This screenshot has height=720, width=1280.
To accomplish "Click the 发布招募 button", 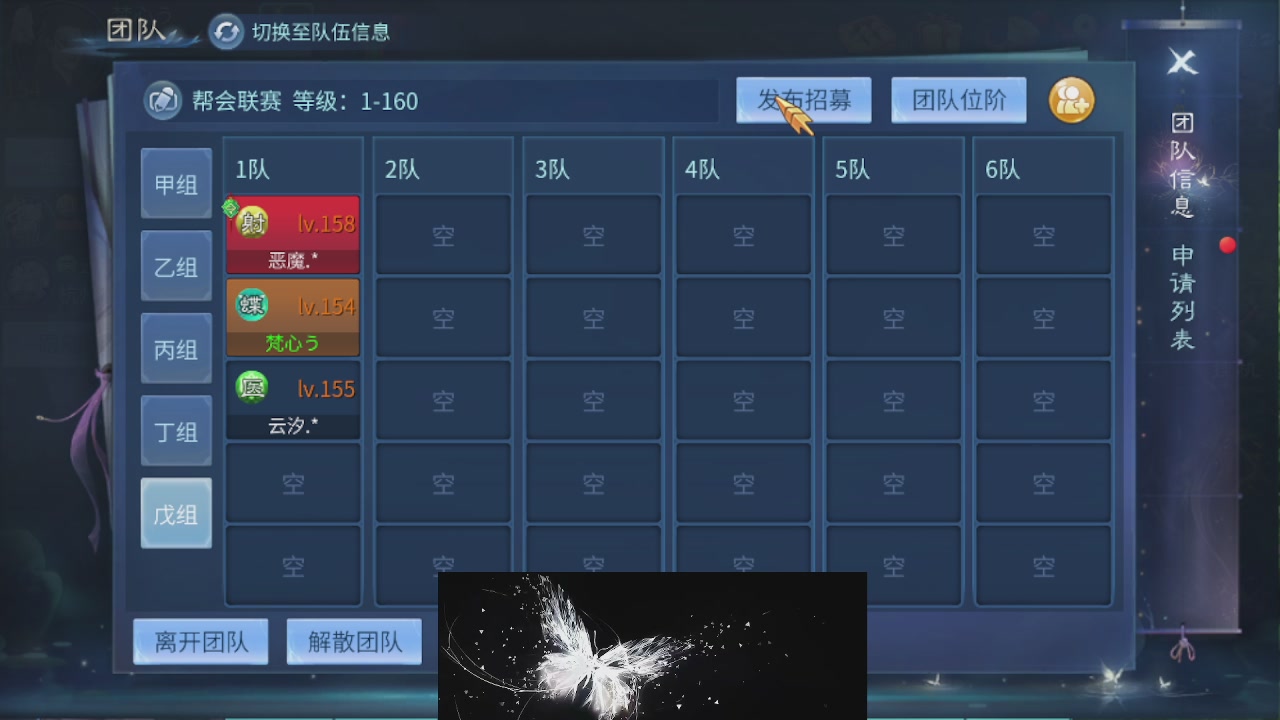I will 804,100.
